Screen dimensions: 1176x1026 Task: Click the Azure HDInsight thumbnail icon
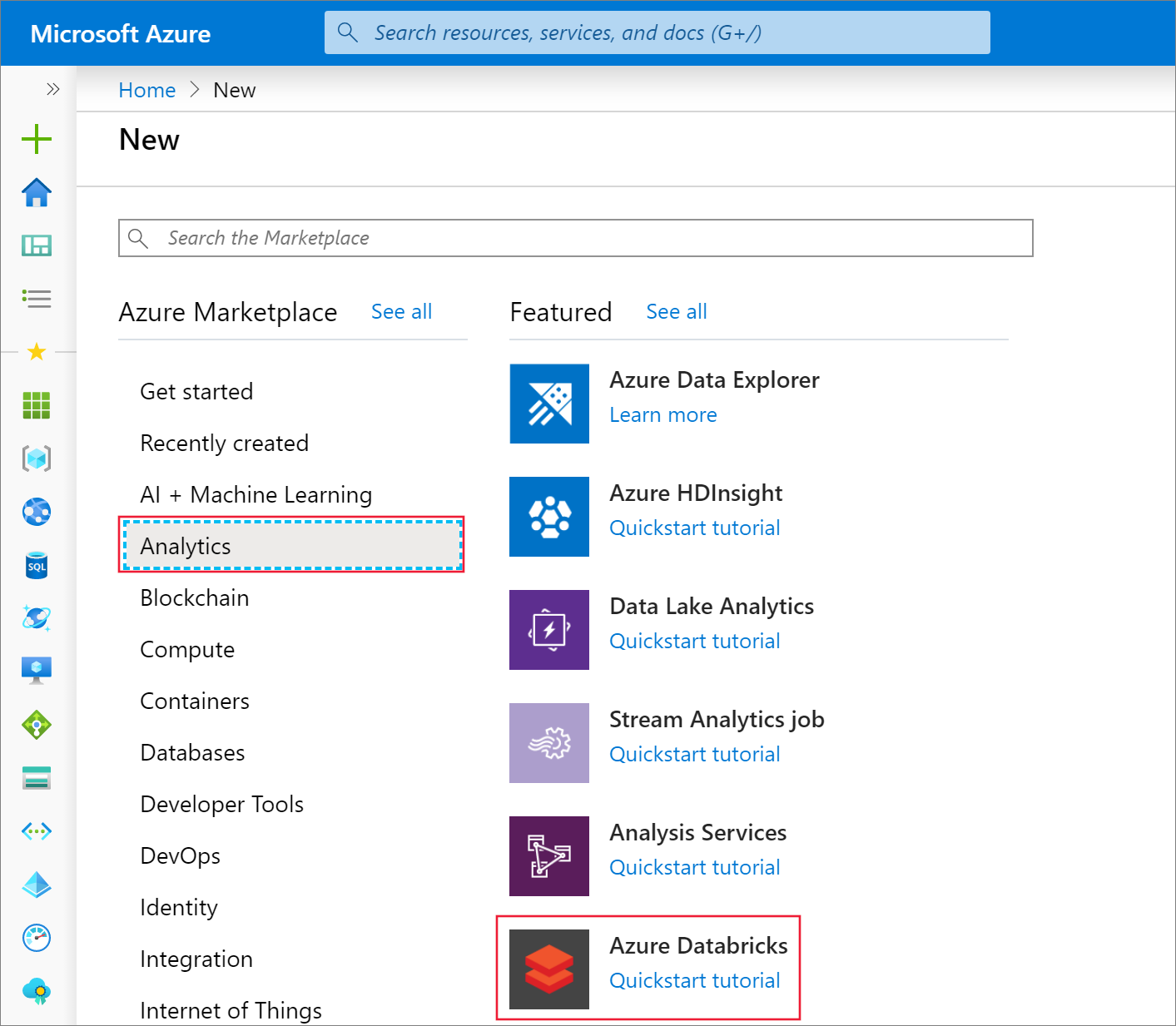[549, 517]
